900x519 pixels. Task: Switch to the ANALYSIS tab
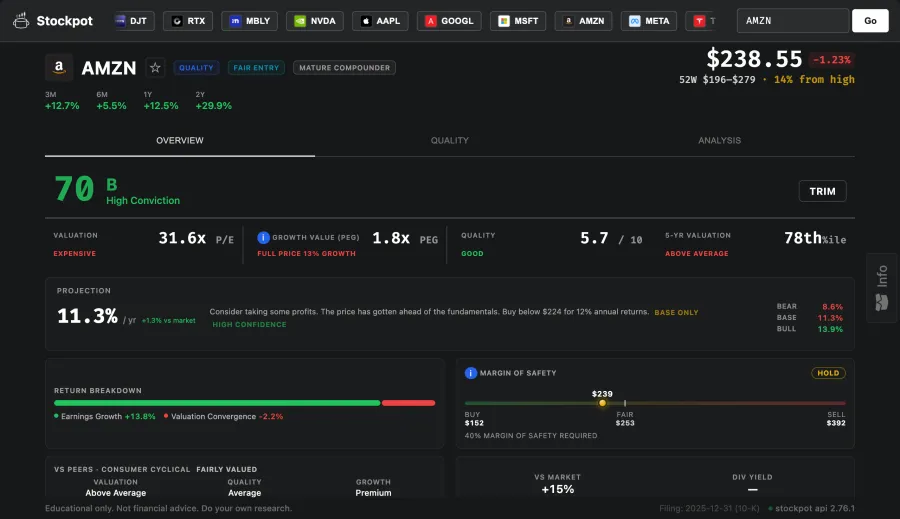[719, 141]
